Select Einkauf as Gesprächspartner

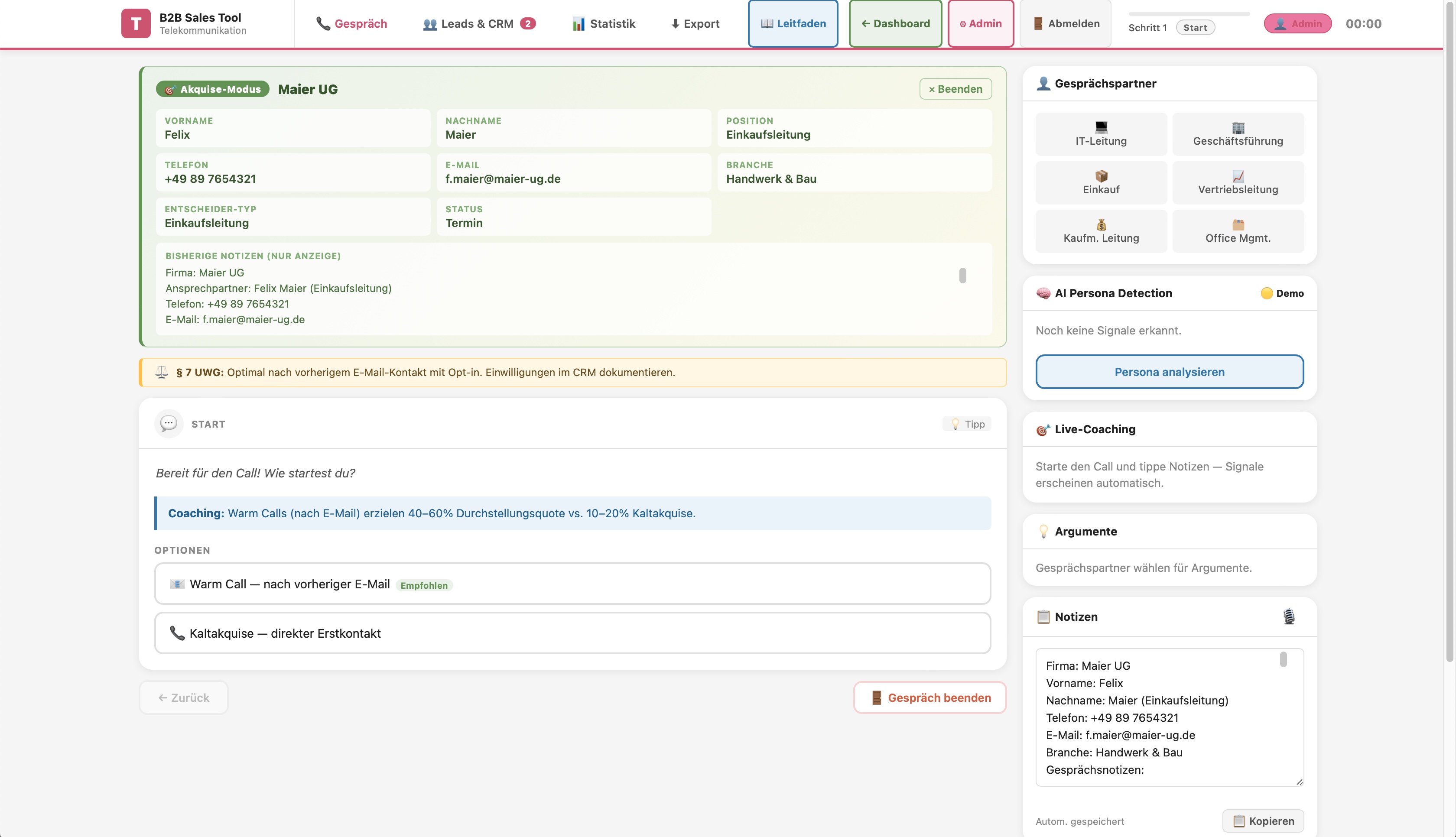(1101, 183)
